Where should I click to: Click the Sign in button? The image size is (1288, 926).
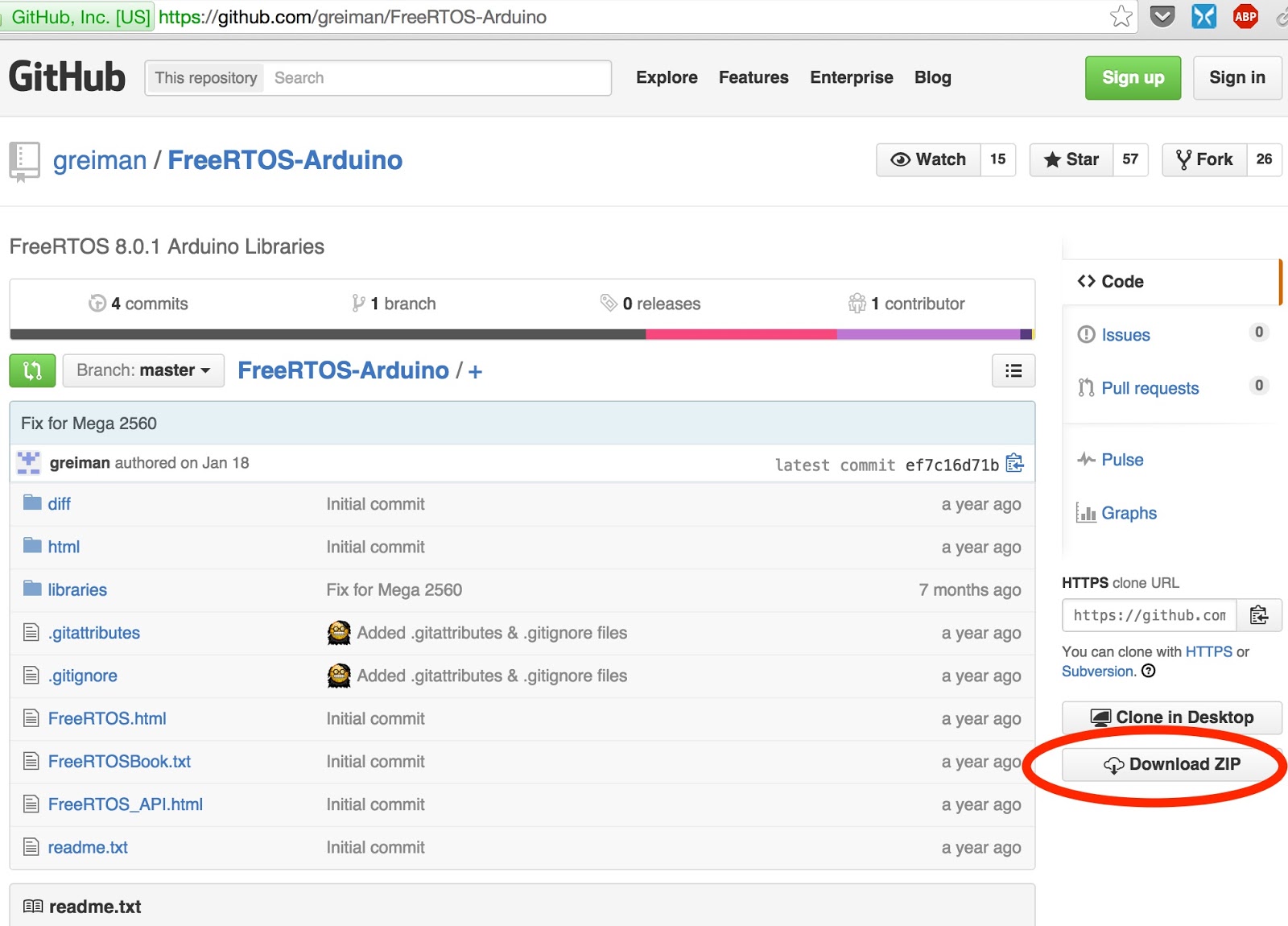tap(1237, 78)
